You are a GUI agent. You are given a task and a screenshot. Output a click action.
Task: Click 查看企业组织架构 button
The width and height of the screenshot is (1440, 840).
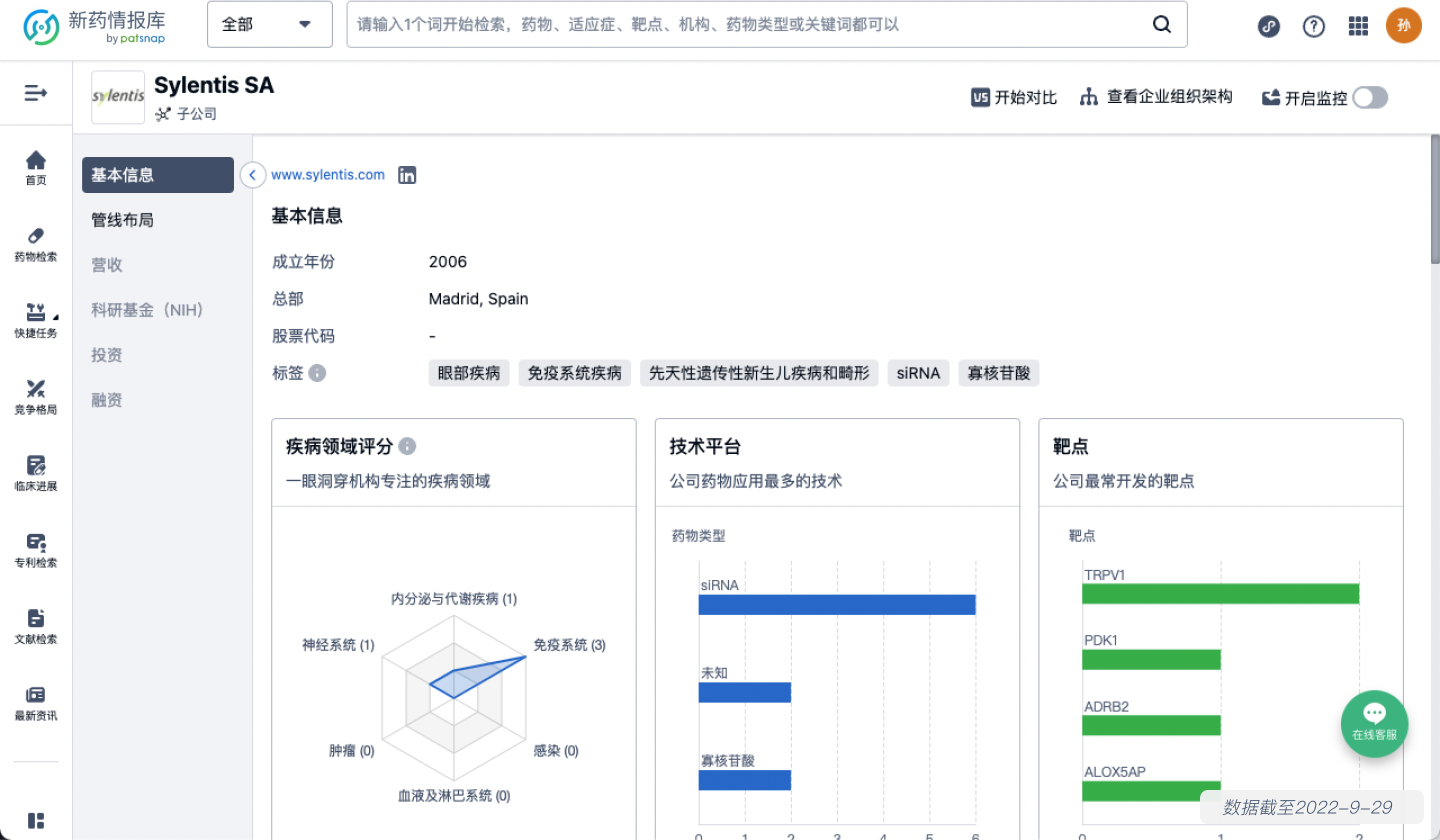(x=1157, y=97)
